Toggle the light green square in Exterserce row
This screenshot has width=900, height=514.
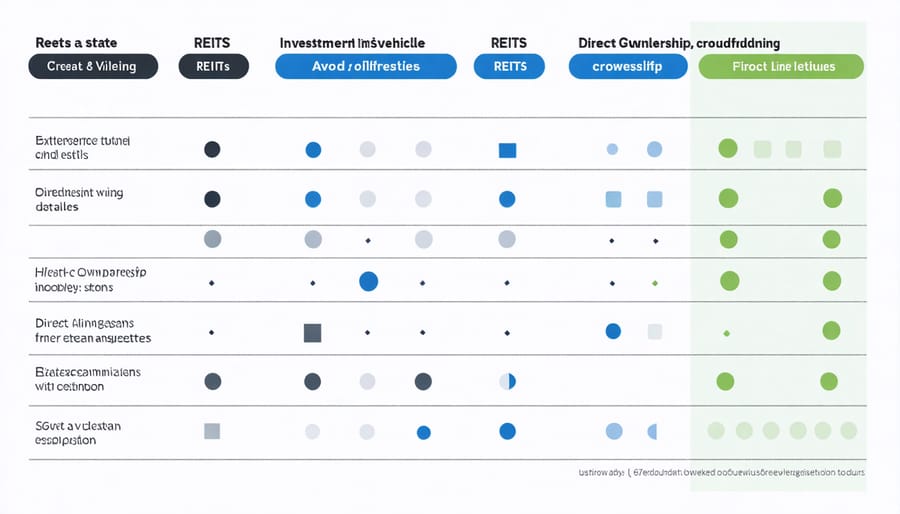(x=763, y=149)
